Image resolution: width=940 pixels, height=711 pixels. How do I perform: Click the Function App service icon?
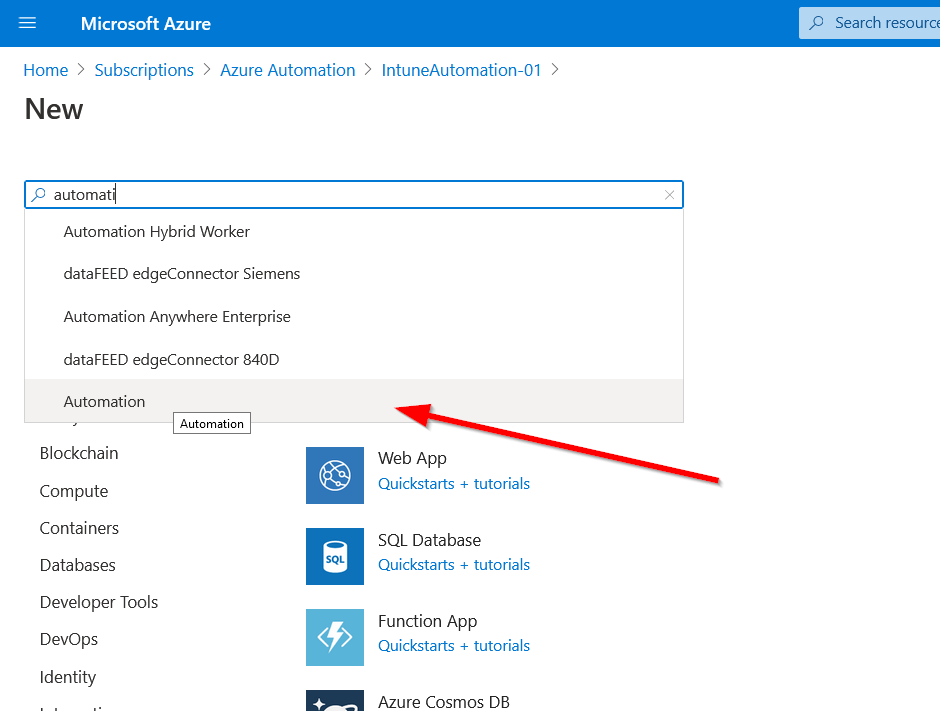(x=335, y=637)
